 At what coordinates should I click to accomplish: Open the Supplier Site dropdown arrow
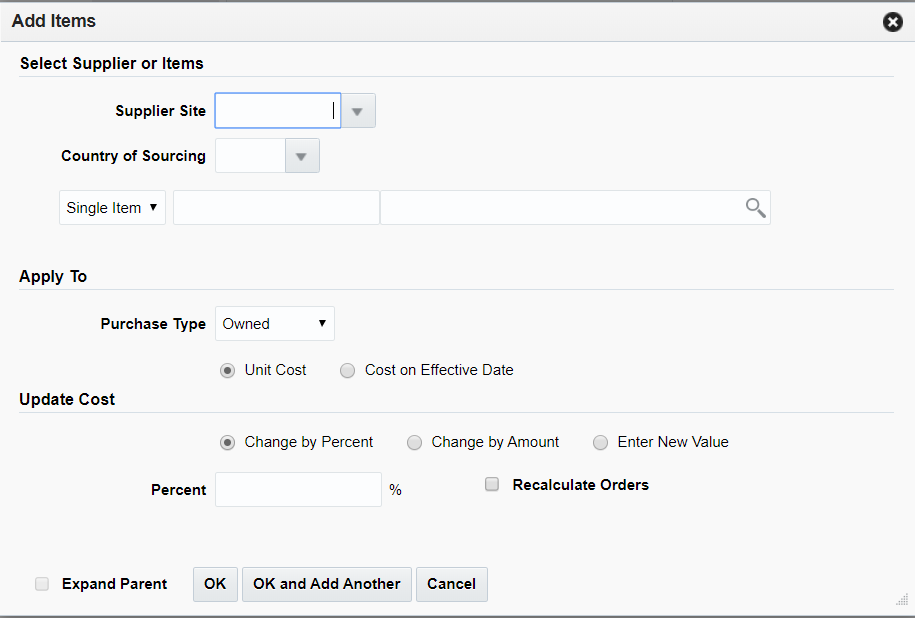[x=357, y=110]
